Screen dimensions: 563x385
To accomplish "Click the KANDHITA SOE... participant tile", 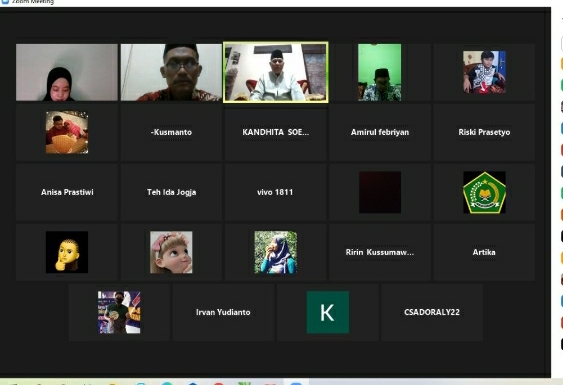I will coord(275,132).
